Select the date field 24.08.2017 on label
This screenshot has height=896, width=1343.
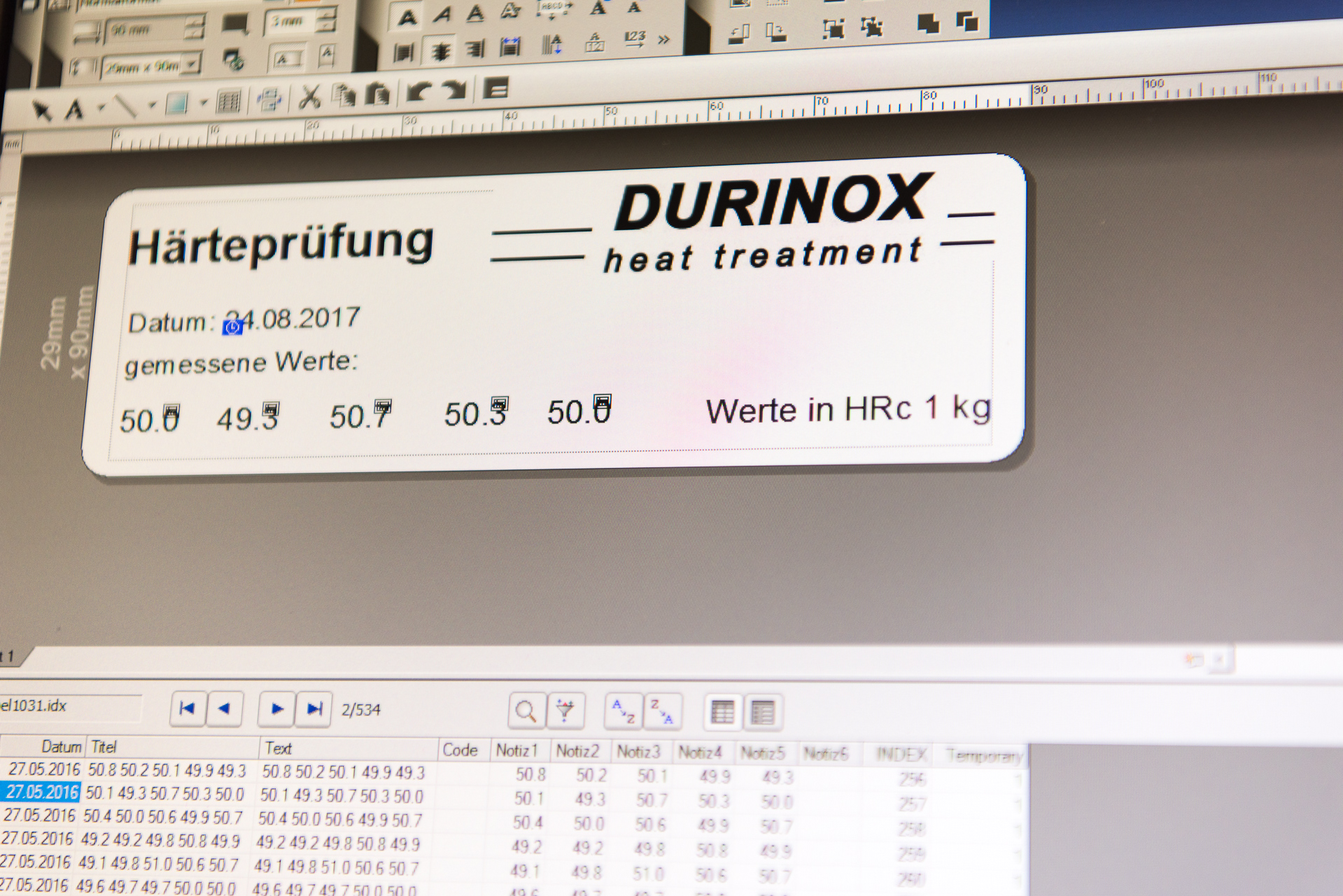click(x=293, y=320)
